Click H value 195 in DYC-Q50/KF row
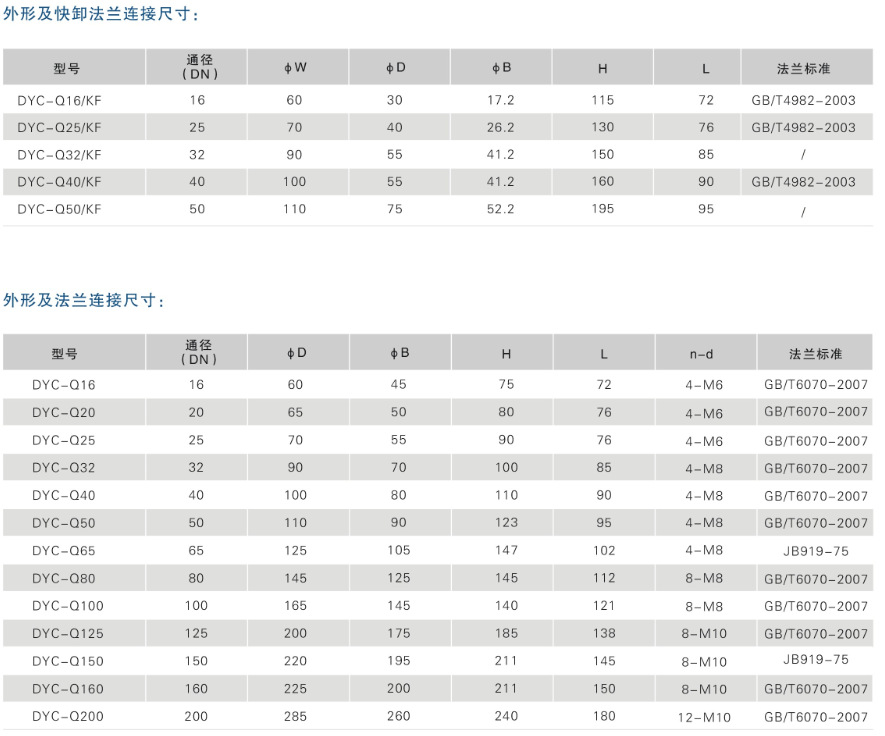 coord(603,209)
